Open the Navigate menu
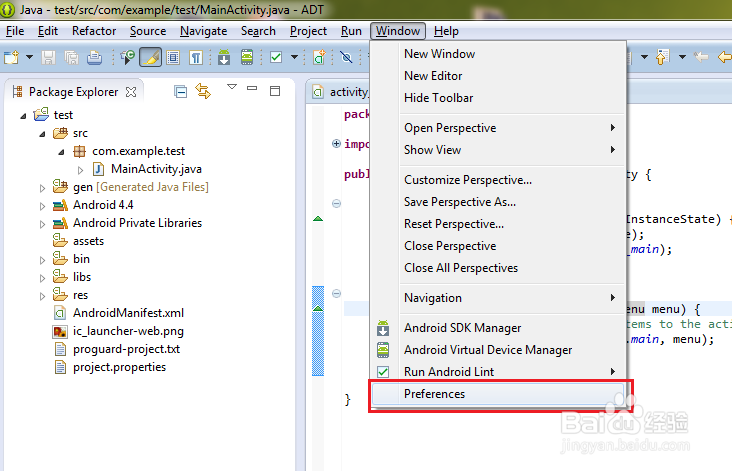Viewport: 732px width, 471px height. pyautogui.click(x=204, y=31)
